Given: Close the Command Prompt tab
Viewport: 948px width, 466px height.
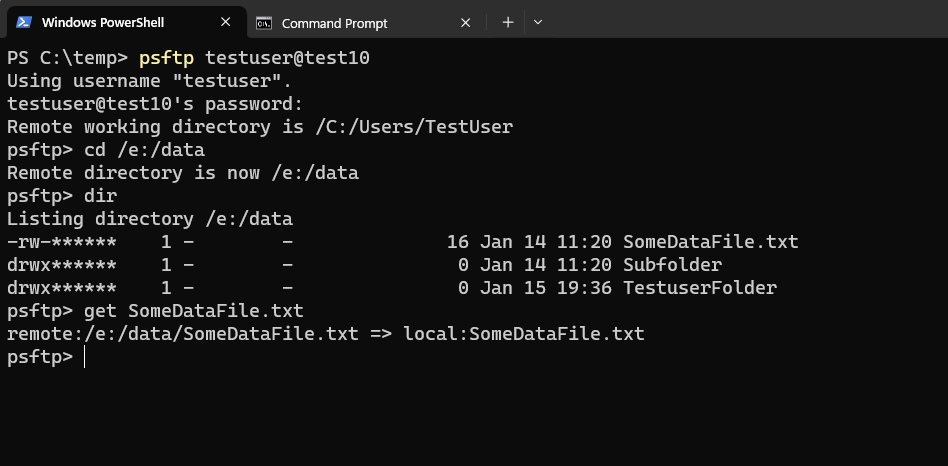Looking at the screenshot, I should coord(466,23).
